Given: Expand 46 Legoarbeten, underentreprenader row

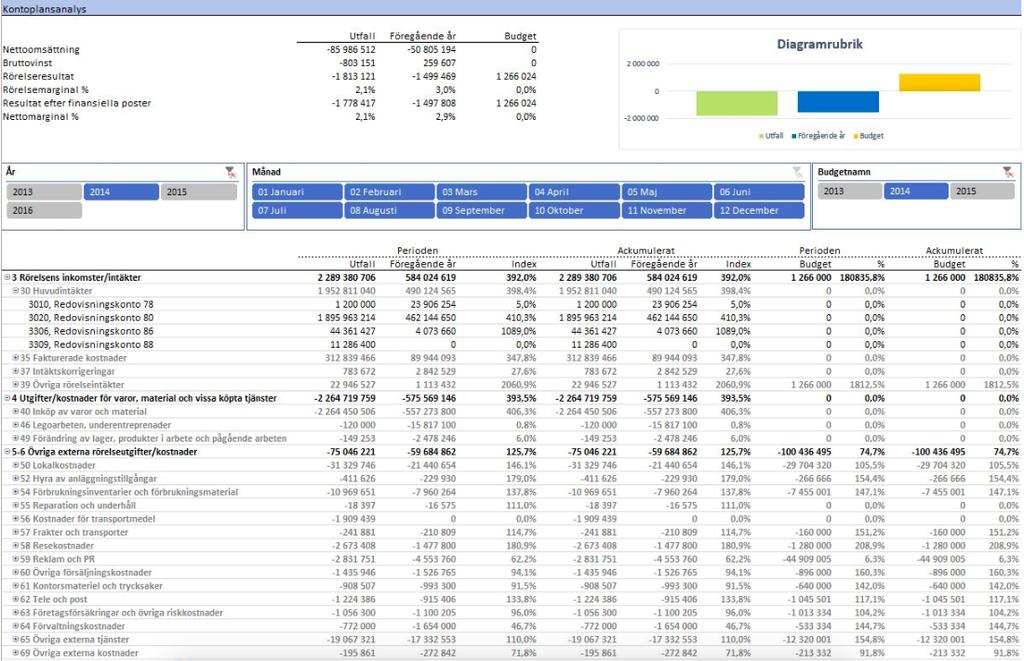Looking at the screenshot, I should tap(16, 425).
